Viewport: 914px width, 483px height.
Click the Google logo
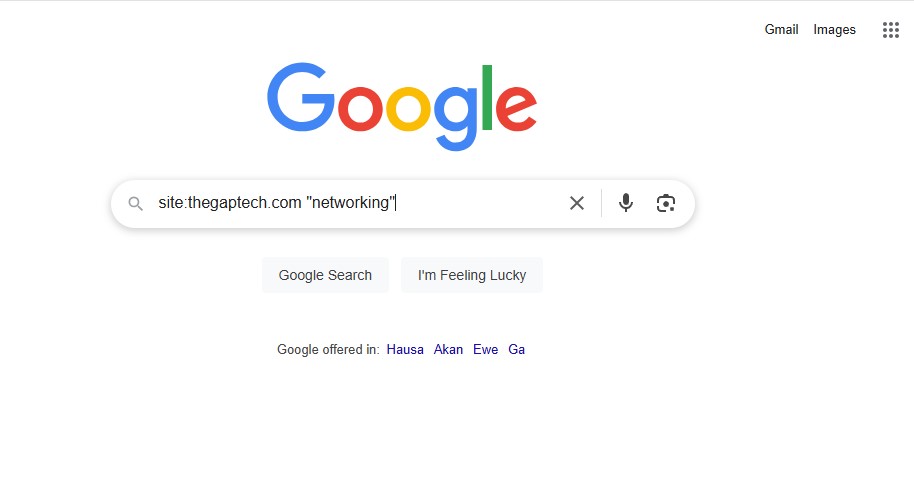402,107
